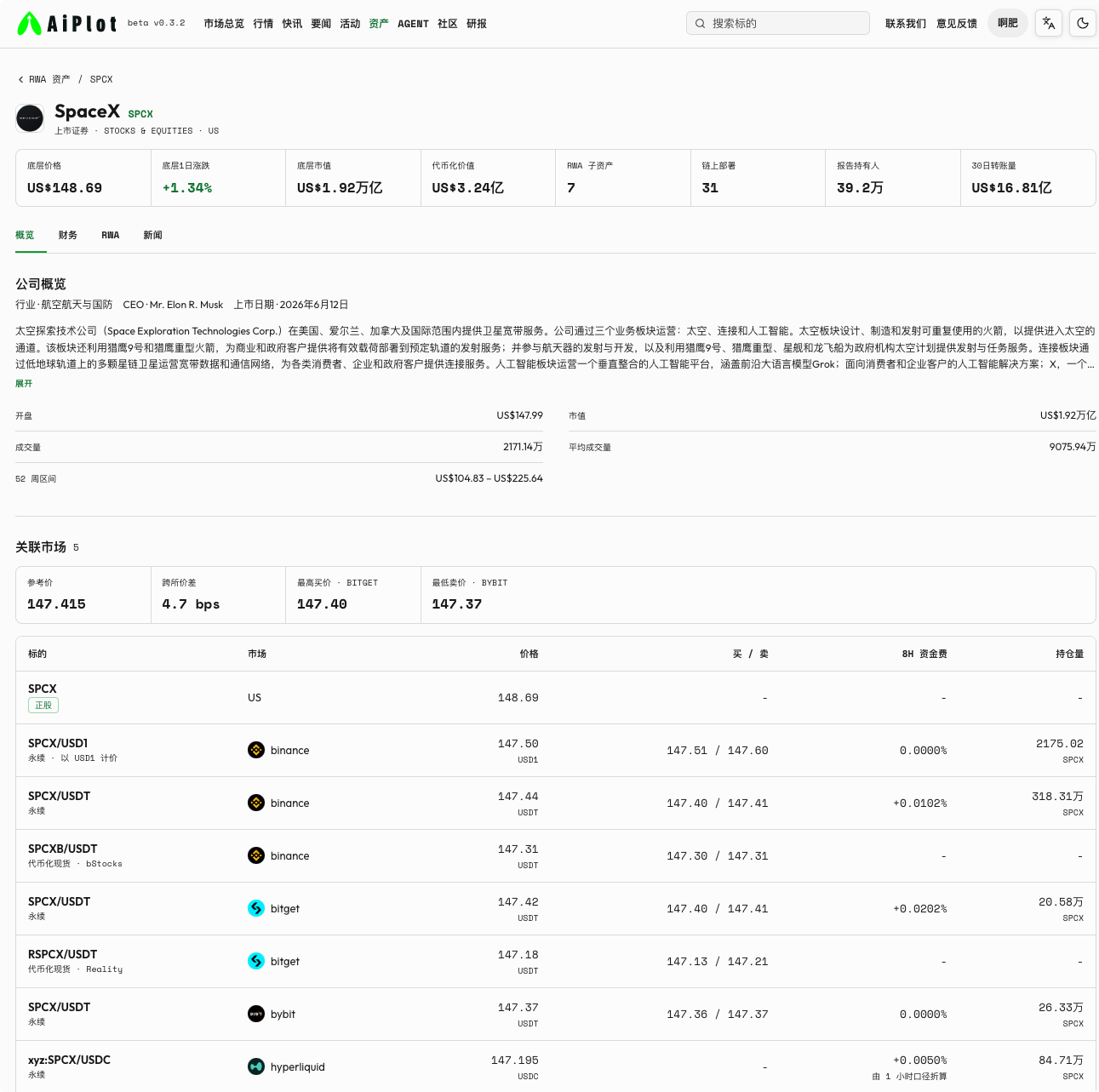The height and width of the screenshot is (1092, 1099).
Task: Select the xyz:SPCX/USDC row label
Action: [69, 1060]
